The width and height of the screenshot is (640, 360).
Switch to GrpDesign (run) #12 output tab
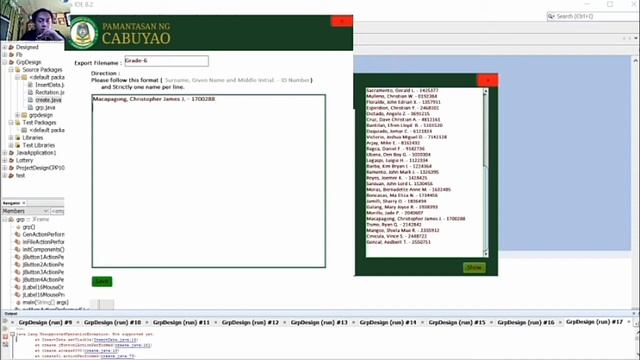pyautogui.click(x=250, y=322)
